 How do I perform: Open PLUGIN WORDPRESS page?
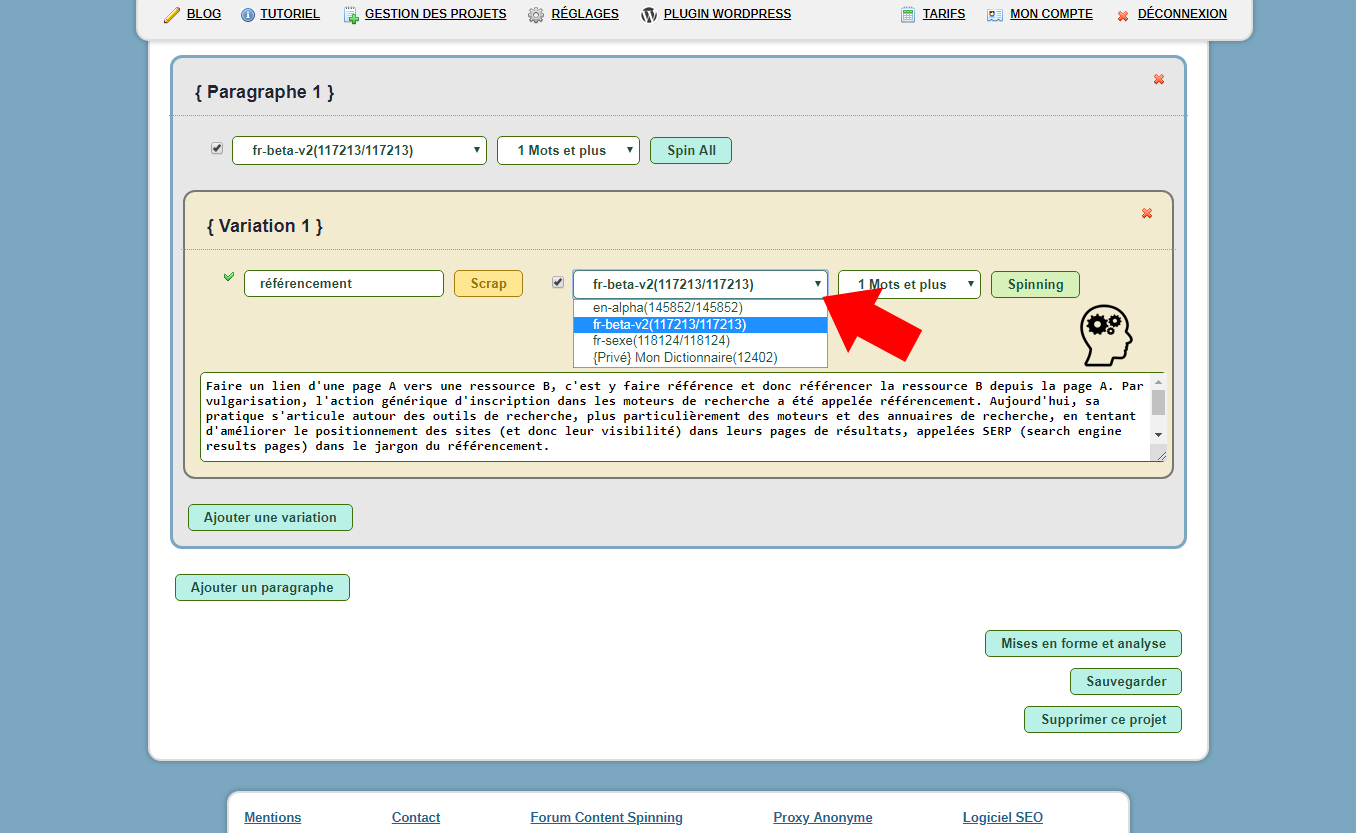[x=727, y=14]
